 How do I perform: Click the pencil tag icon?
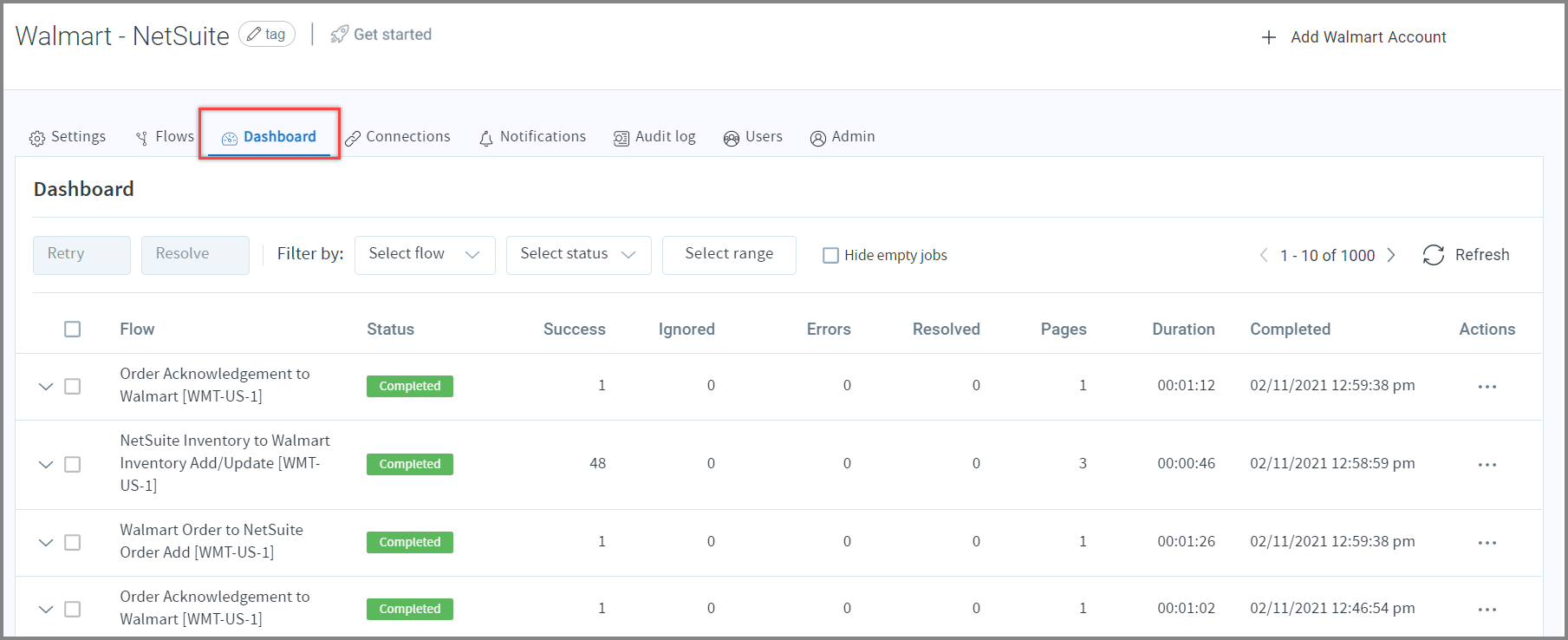(254, 34)
